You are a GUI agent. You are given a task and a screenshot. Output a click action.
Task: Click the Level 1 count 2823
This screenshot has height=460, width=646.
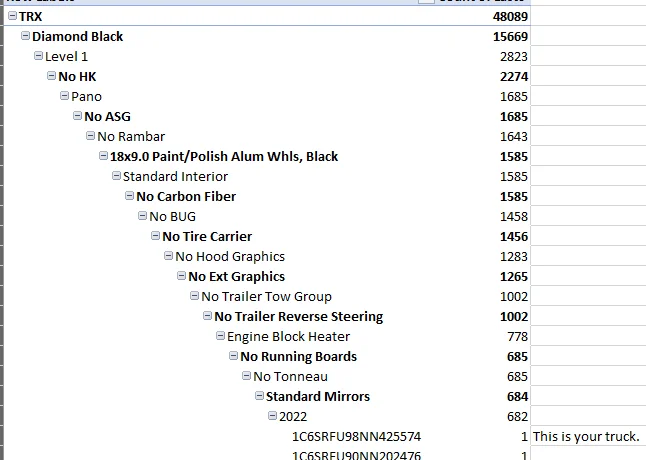[514, 56]
